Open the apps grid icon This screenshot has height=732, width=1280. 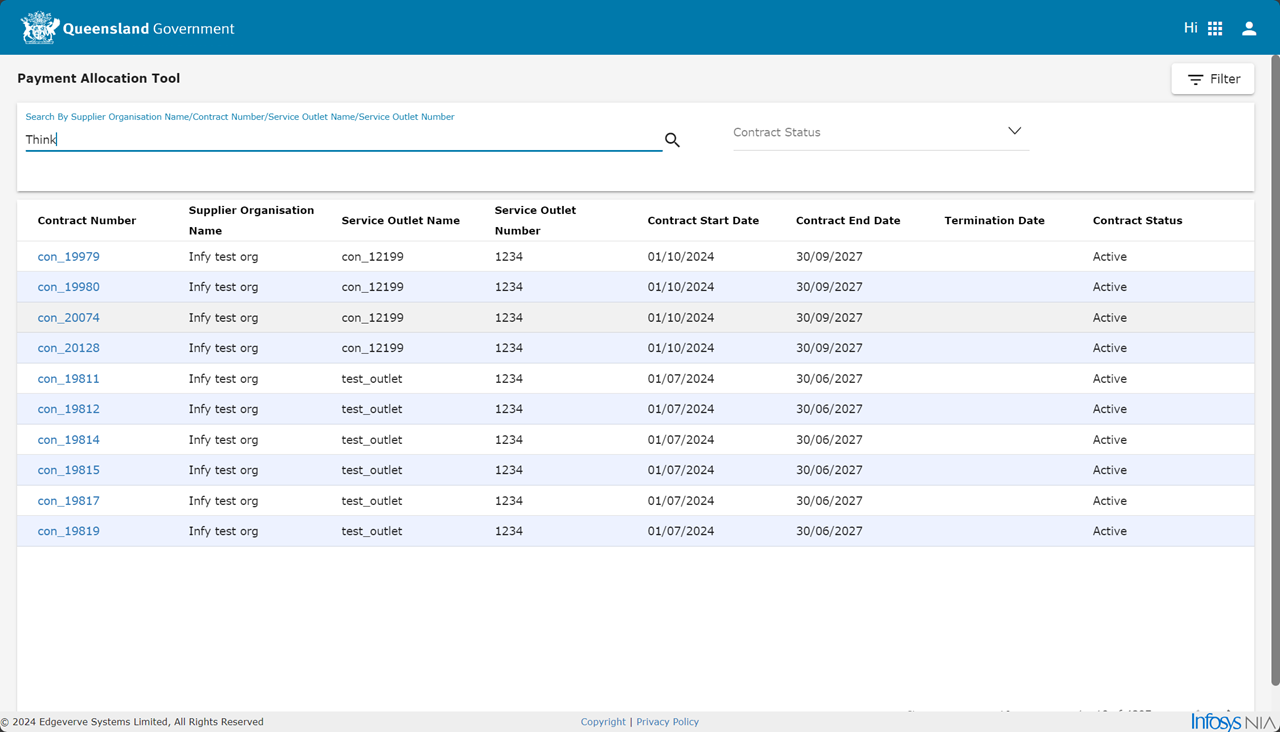[x=1215, y=29]
